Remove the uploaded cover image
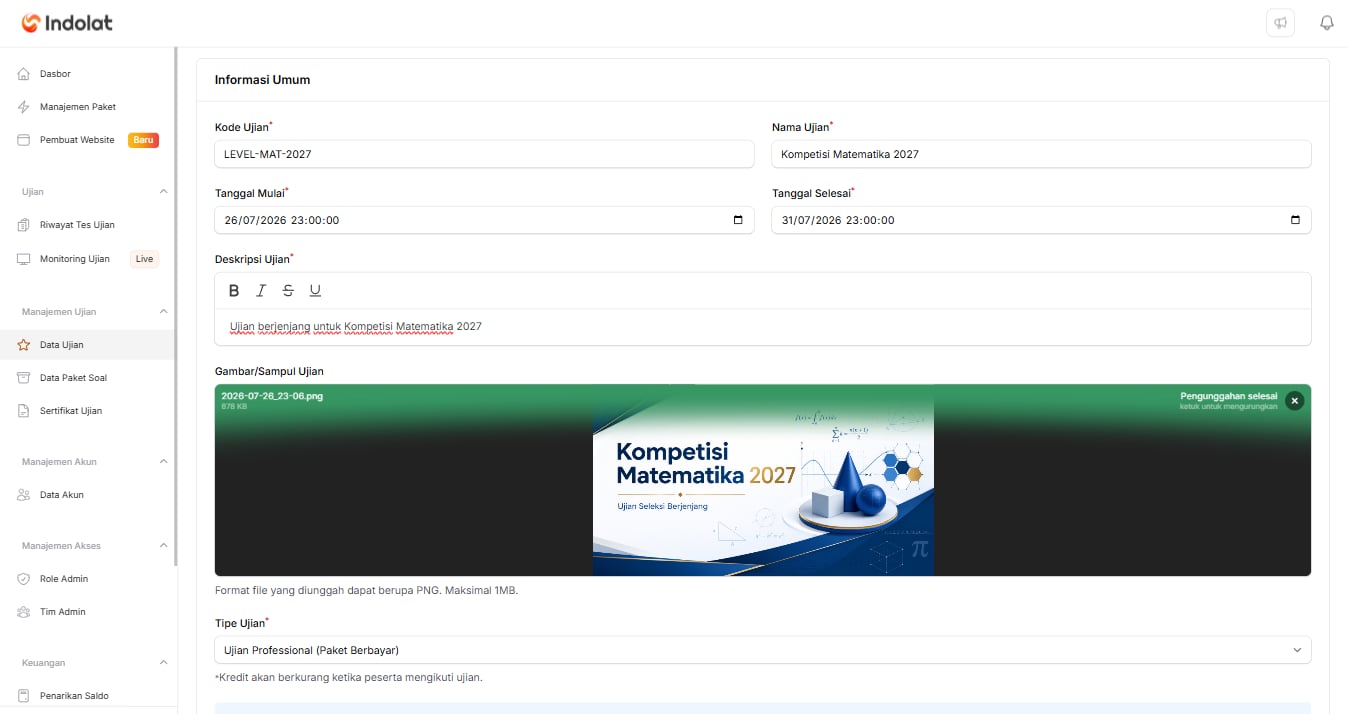The height and width of the screenshot is (714, 1348). click(x=1294, y=401)
